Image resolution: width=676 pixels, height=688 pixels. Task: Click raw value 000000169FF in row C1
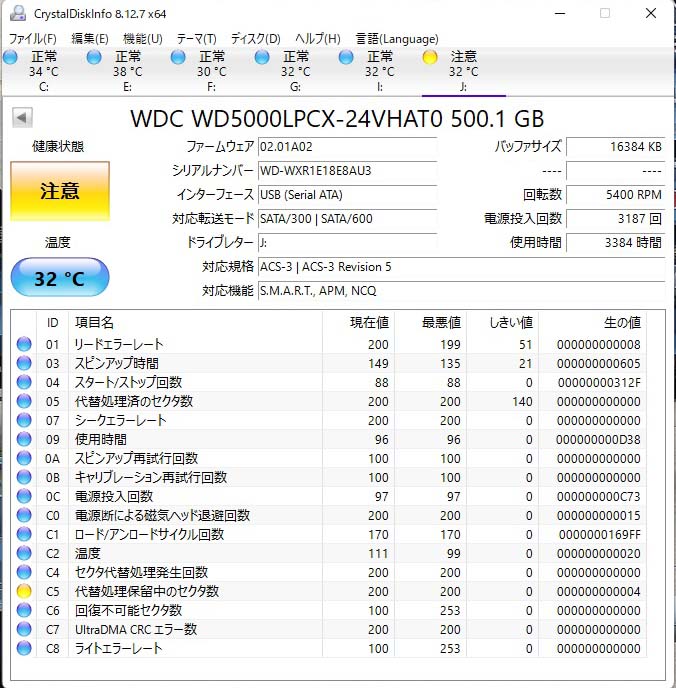pos(600,534)
